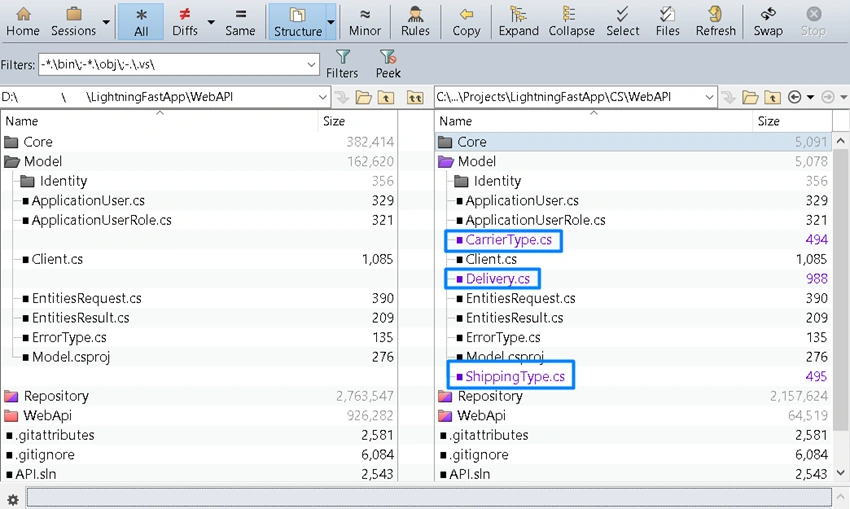Go up one level on both sides
The height and width of the screenshot is (509, 850).
pyautogui.click(x=415, y=97)
